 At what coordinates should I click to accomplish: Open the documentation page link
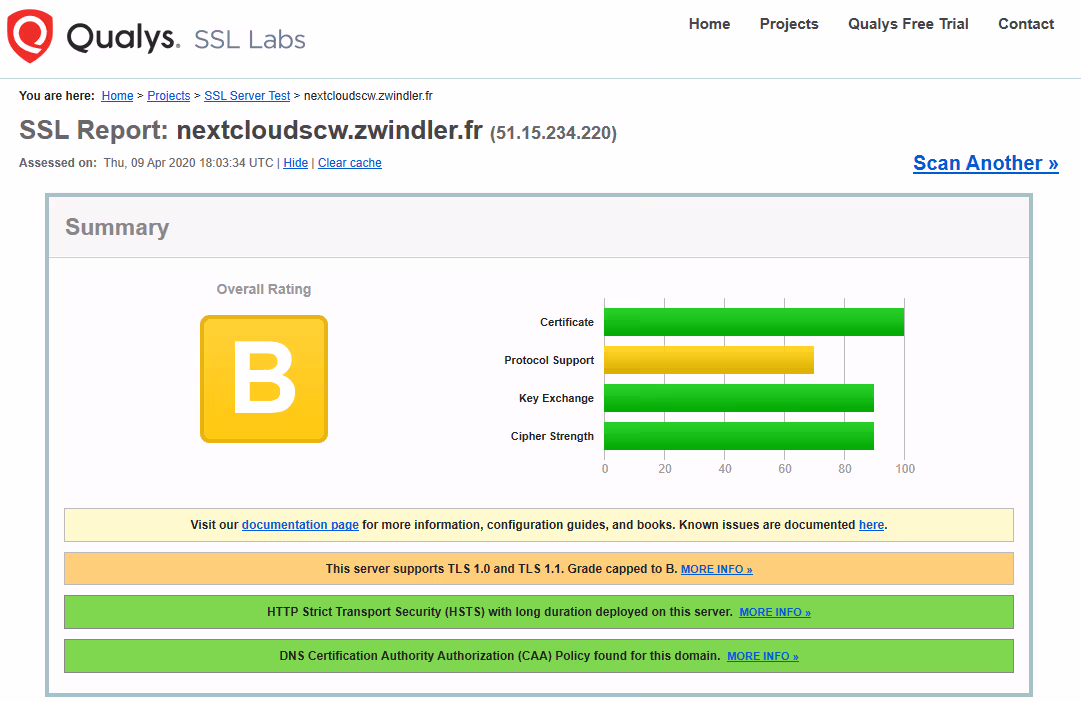pos(300,525)
